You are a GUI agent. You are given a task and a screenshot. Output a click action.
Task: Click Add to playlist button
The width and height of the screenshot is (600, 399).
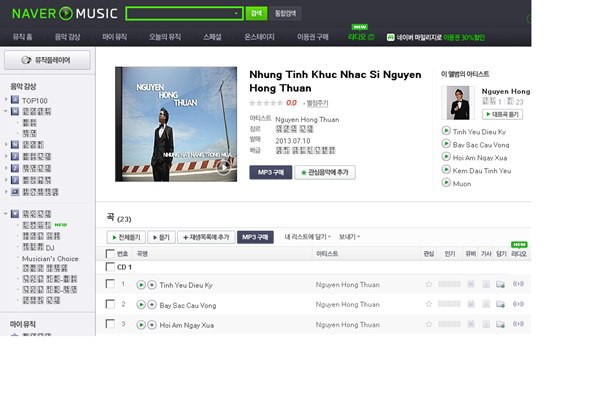206,237
